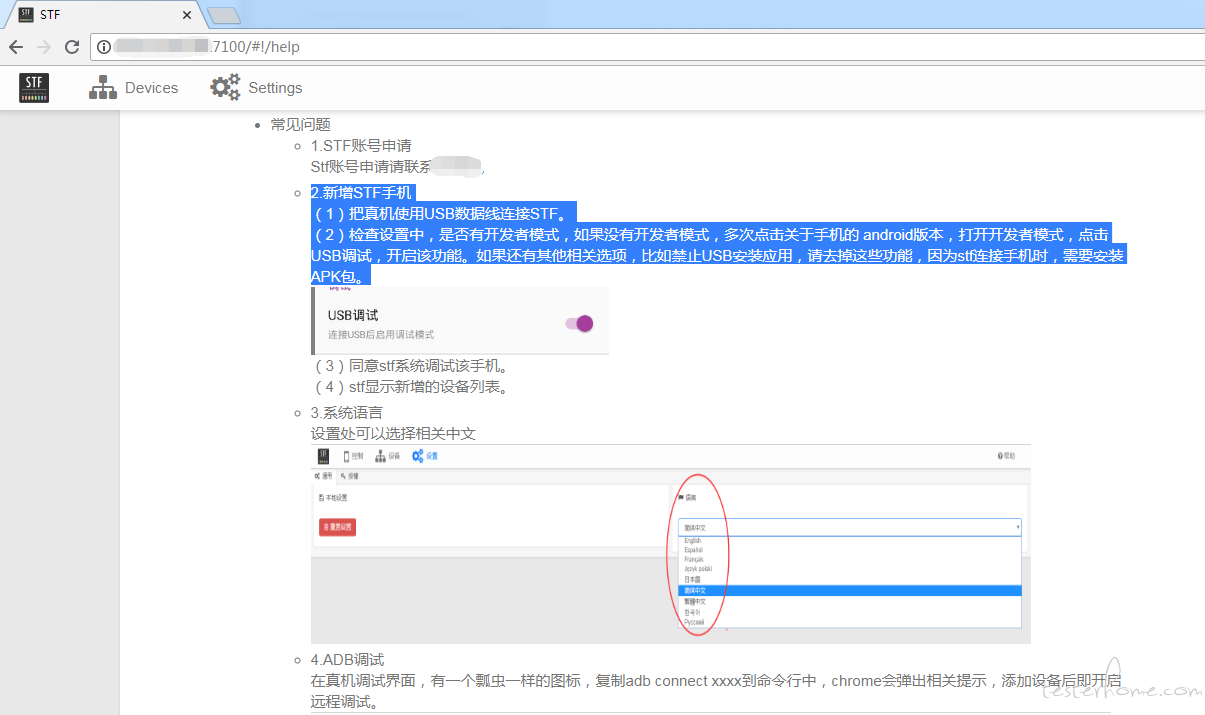The image size is (1205, 715).
Task: Choose Русский in the language list
Action: [x=694, y=622]
